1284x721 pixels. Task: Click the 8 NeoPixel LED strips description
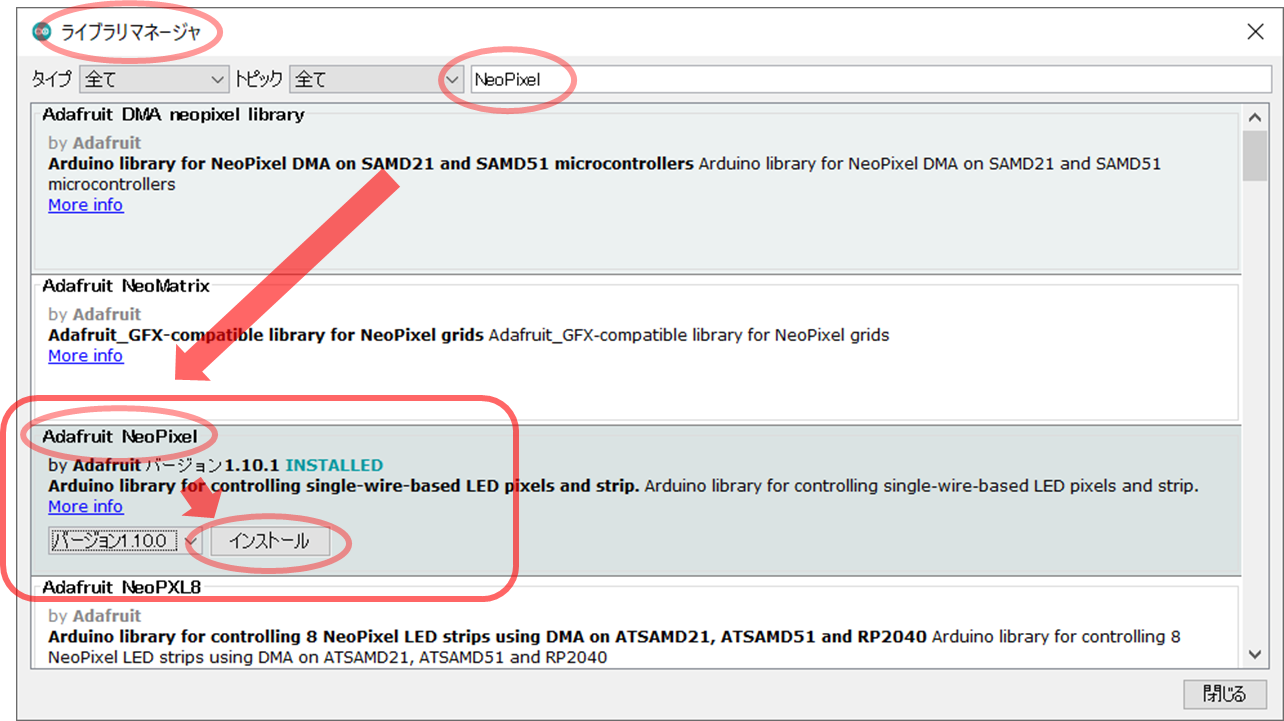[614, 647]
